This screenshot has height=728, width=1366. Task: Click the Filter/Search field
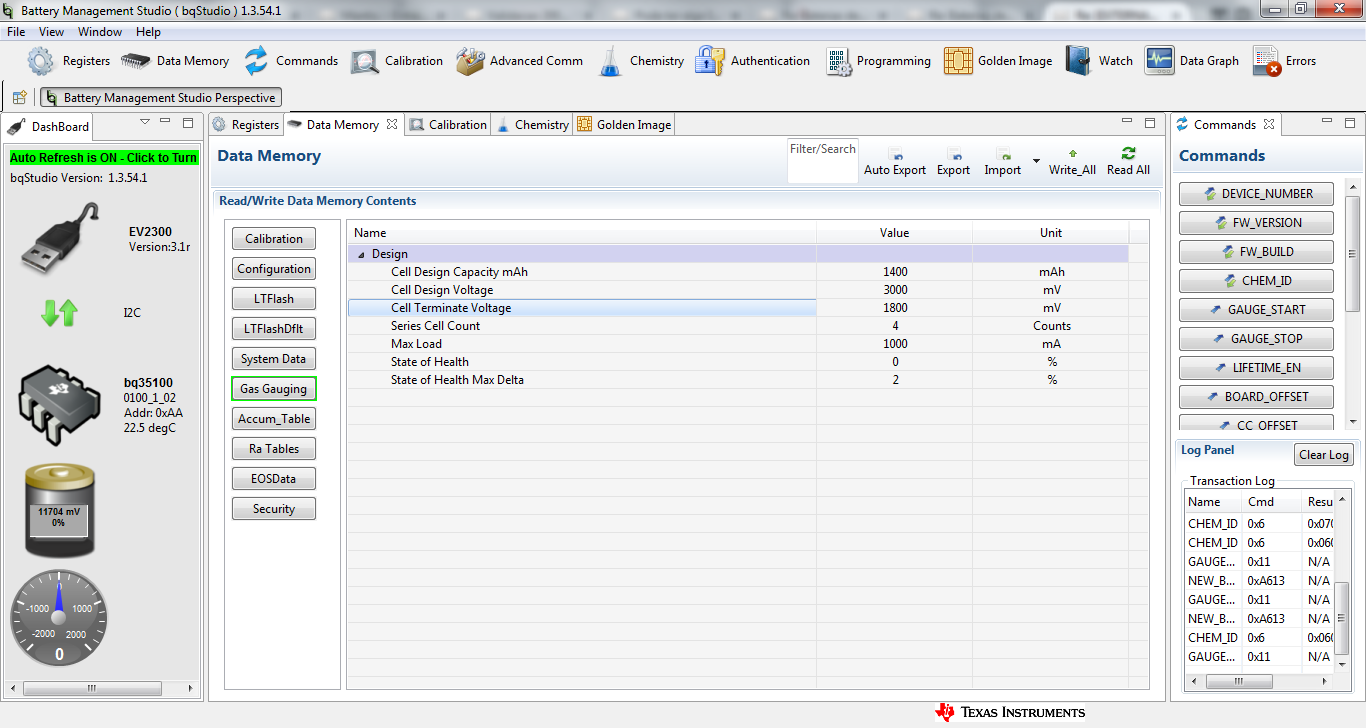823,161
